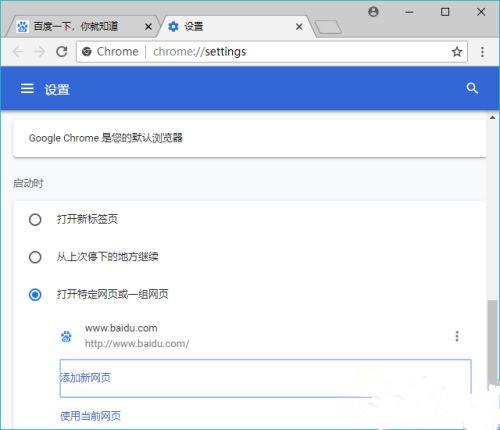Minimize the Chrome window
Image resolution: width=500 pixels, height=430 pixels.
point(409,12)
